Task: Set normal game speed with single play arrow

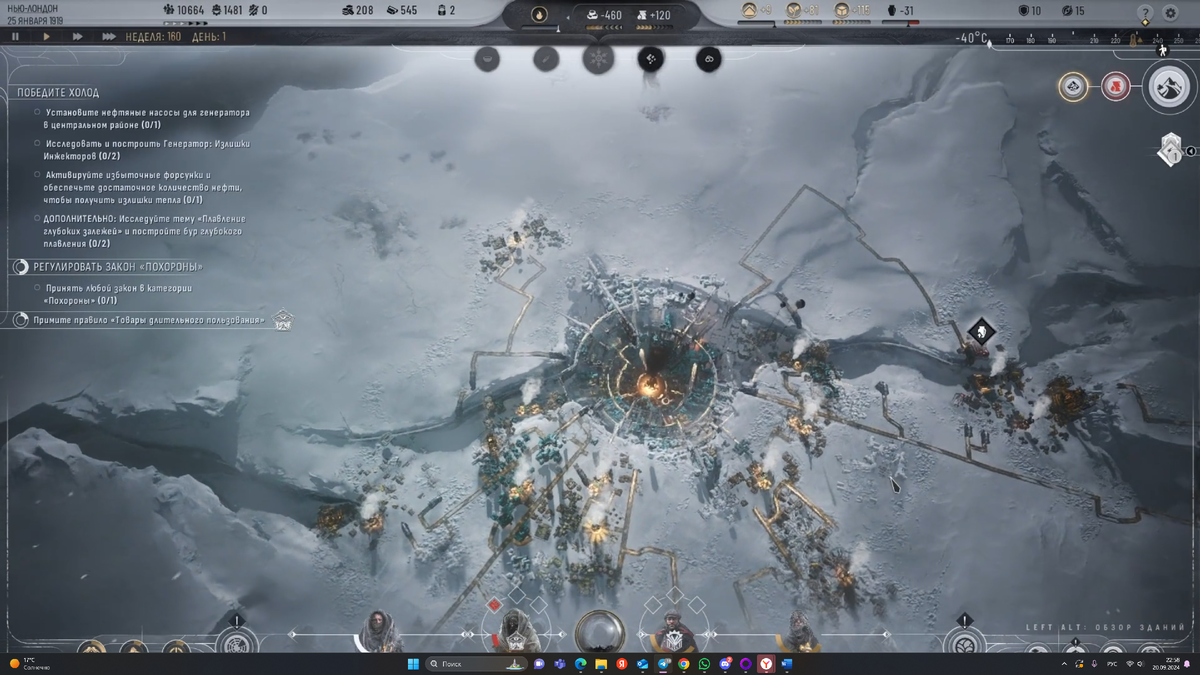Action: pos(46,36)
